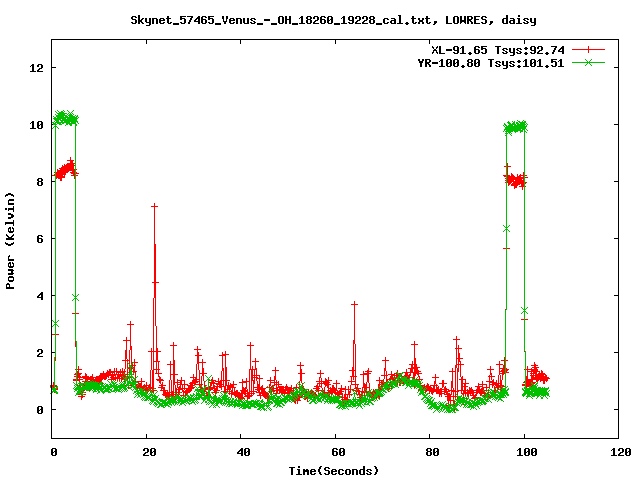Select the 'XL-91.65 Tsys:92.74' legend label
The image size is (640, 480).
[498, 50]
